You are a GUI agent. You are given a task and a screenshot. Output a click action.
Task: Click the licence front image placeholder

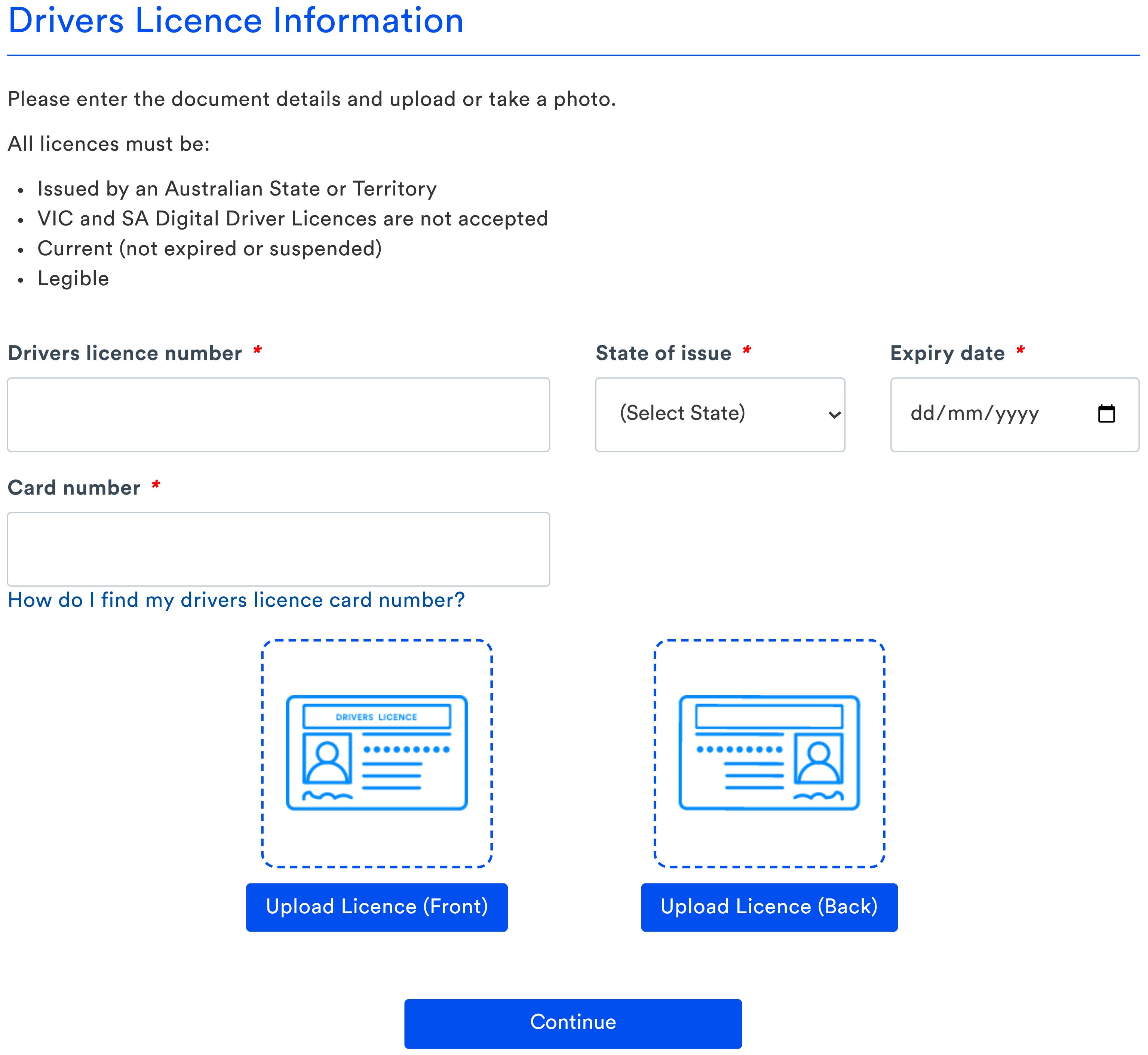point(377,753)
